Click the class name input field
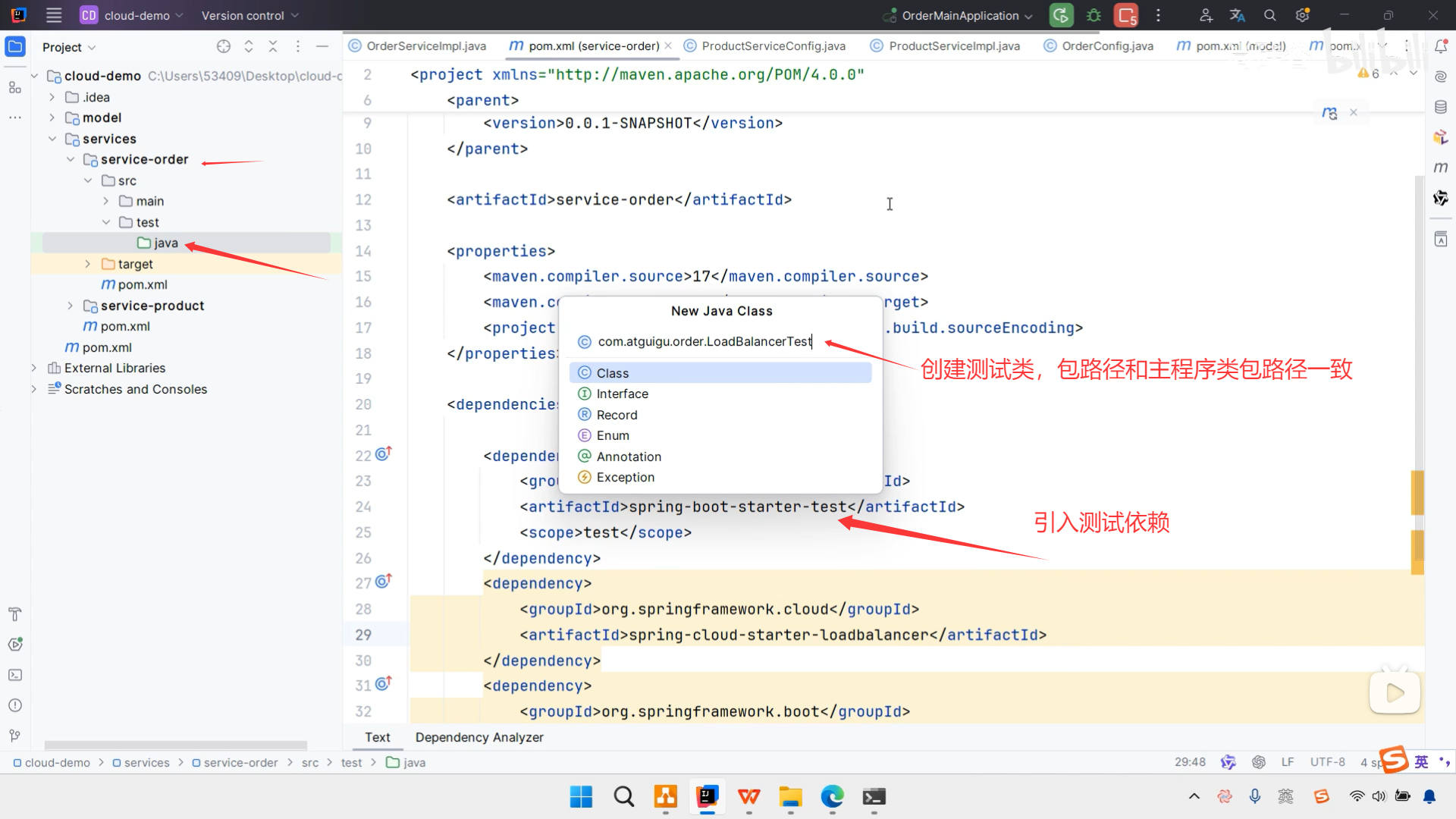Image resolution: width=1456 pixels, height=819 pixels. tap(705, 342)
